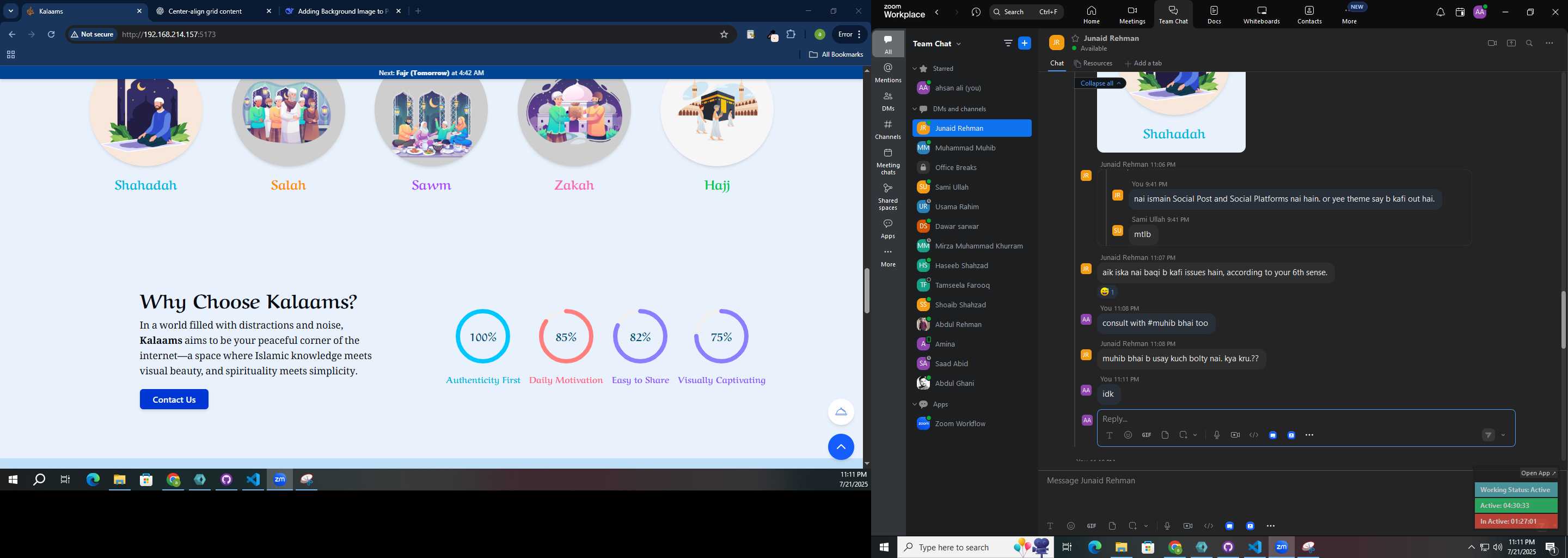Click the Message Junaid Rehman field
The width and height of the screenshot is (1568, 558).
pos(1254,481)
